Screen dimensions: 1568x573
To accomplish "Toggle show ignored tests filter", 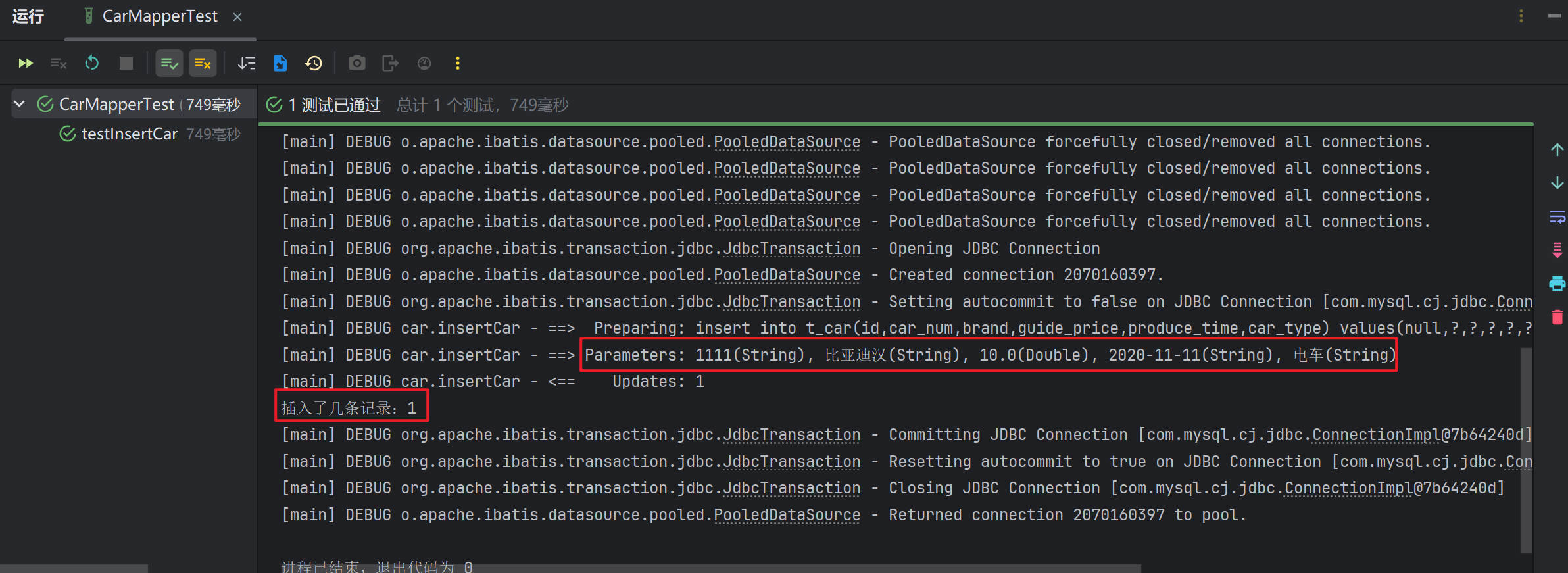I will (203, 63).
